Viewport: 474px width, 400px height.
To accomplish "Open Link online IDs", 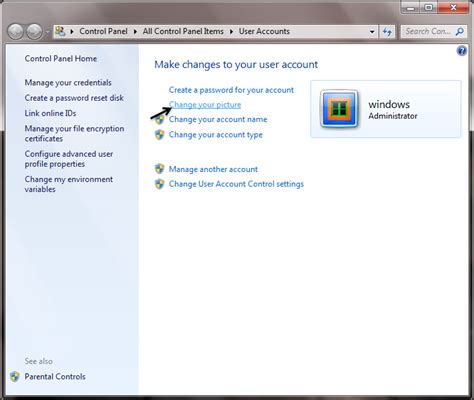I will coord(50,113).
